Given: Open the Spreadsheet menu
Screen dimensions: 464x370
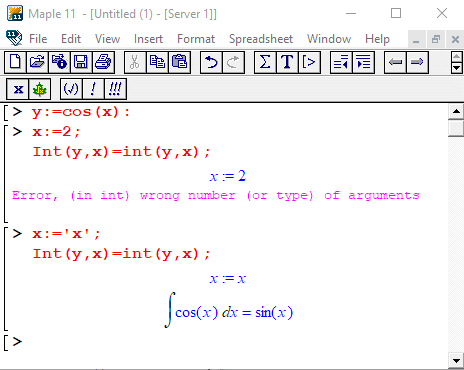Looking at the screenshot, I should point(261,39).
